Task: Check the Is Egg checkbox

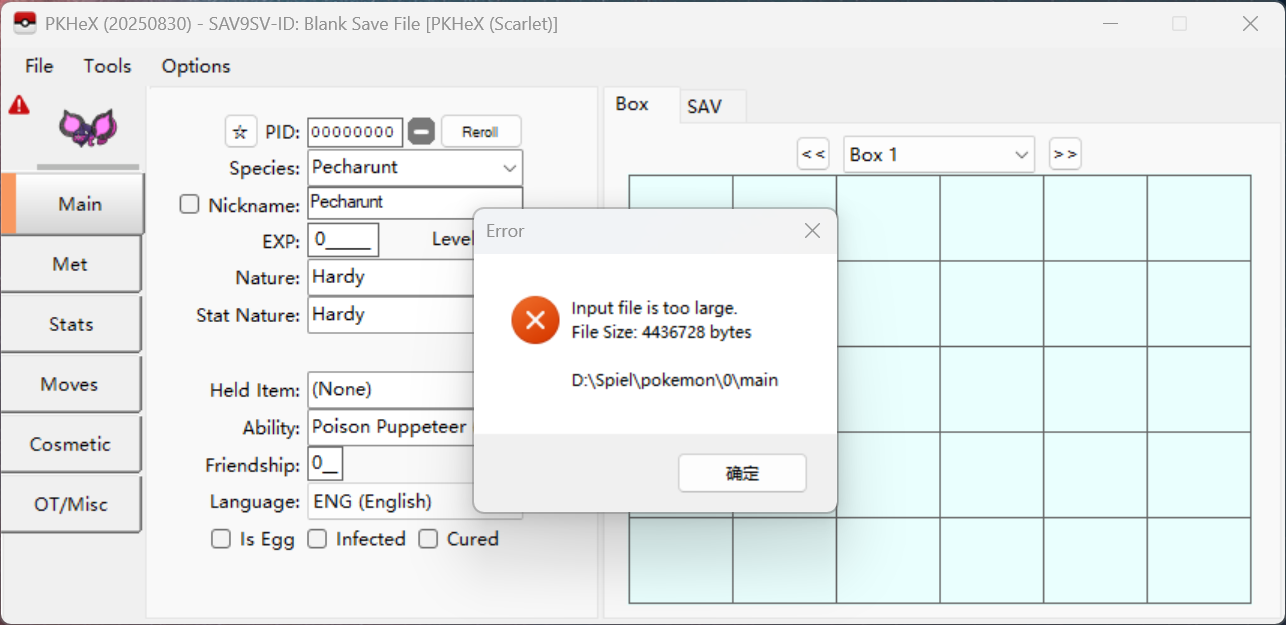Action: [221, 539]
